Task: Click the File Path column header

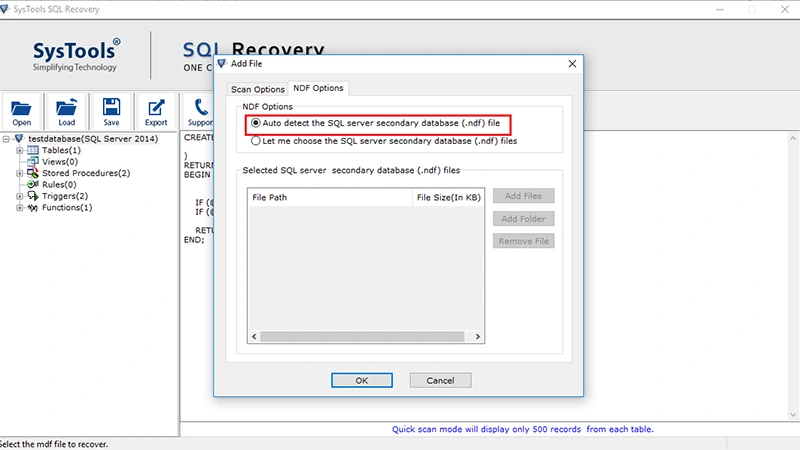Action: (330, 197)
